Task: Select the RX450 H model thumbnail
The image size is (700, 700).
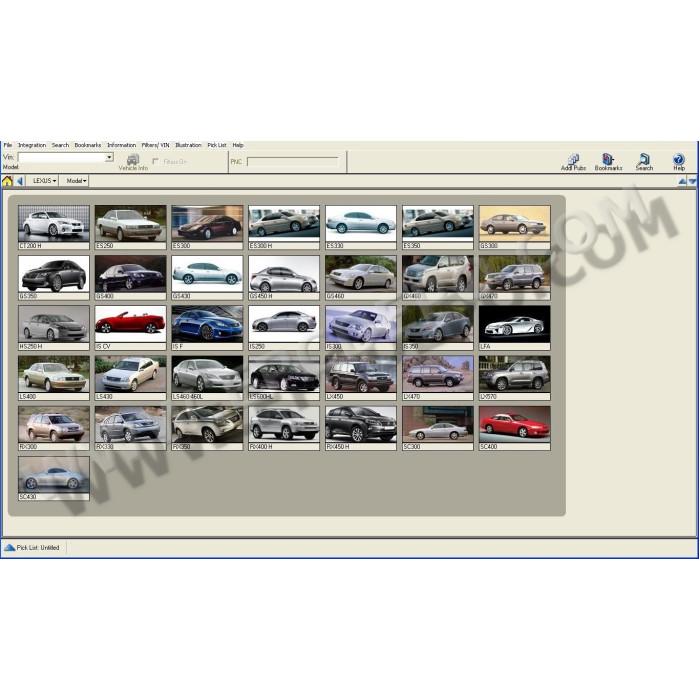Action: tap(361, 428)
